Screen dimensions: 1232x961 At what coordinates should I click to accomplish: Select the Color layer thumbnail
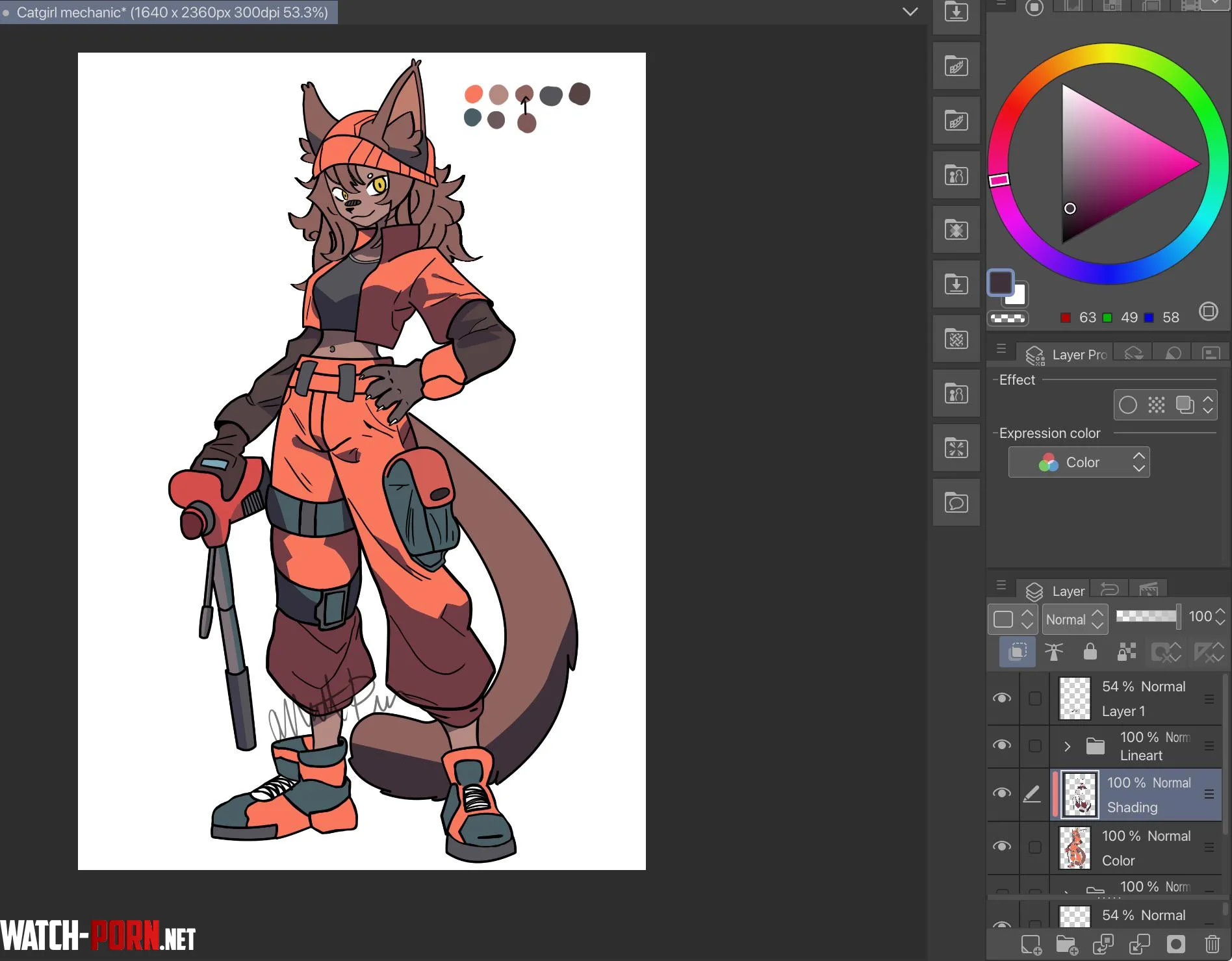click(1075, 847)
